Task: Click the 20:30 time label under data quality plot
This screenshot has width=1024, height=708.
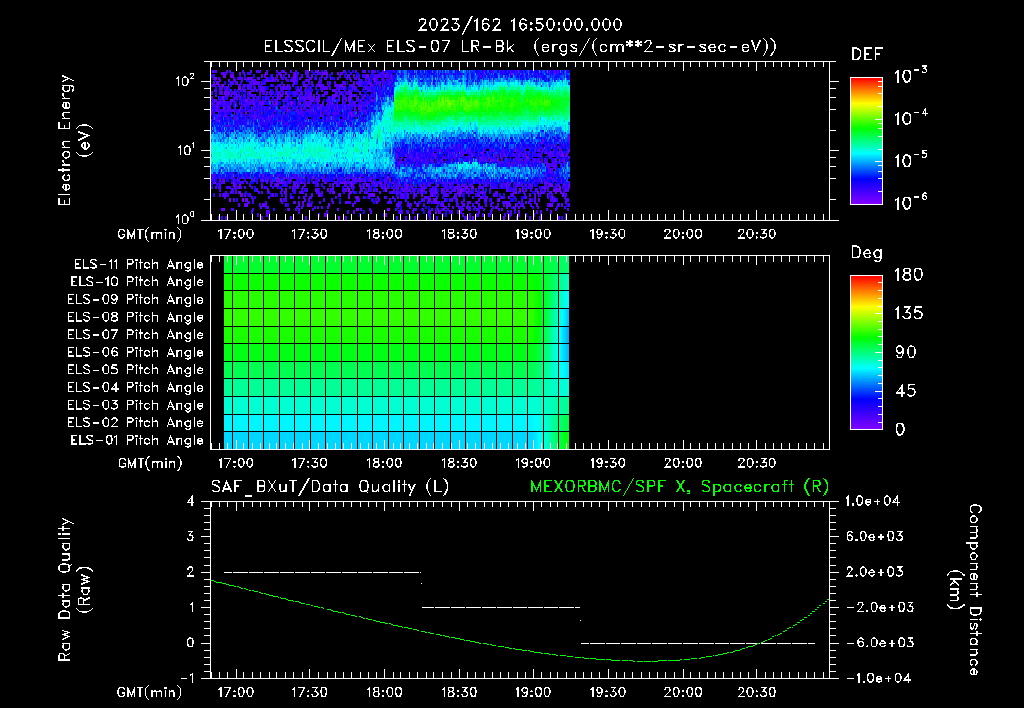Action: [757, 692]
